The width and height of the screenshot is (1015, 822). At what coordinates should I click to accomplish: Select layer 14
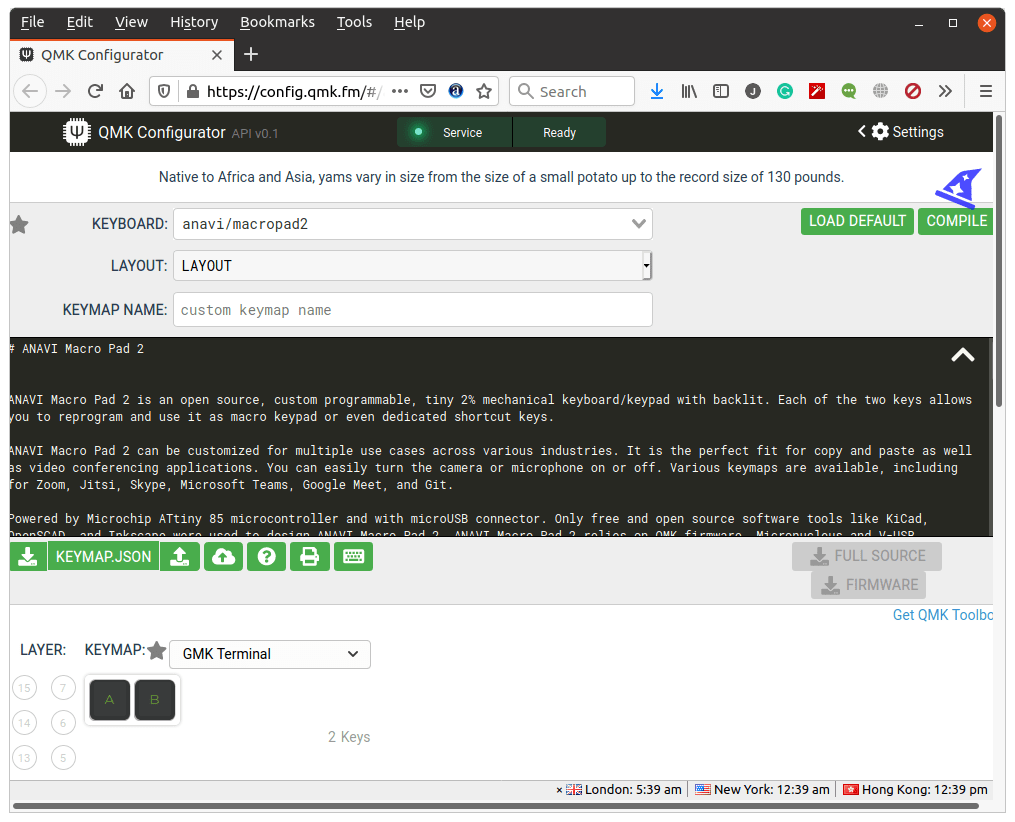click(x=25, y=723)
